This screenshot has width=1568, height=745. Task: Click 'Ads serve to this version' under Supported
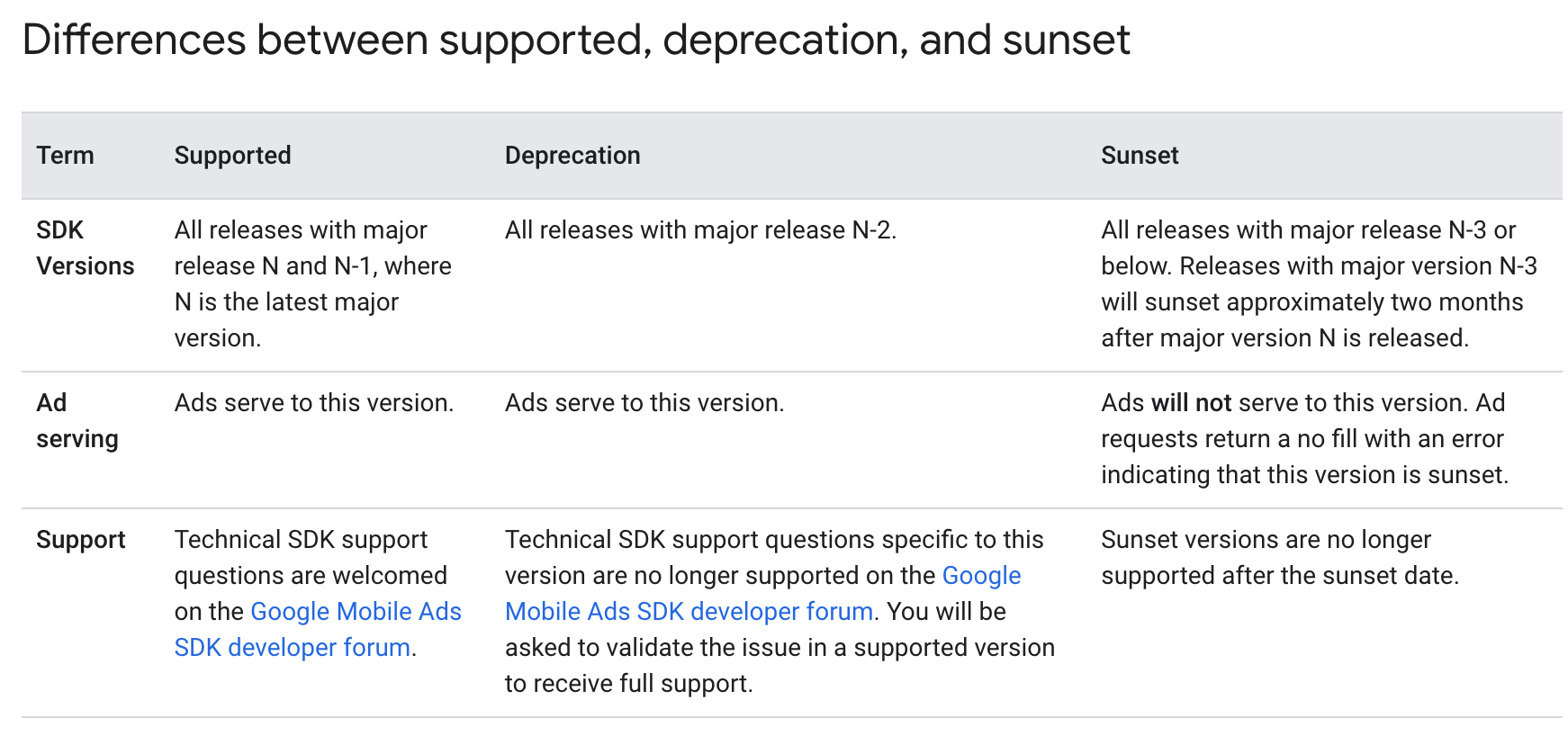pos(314,403)
